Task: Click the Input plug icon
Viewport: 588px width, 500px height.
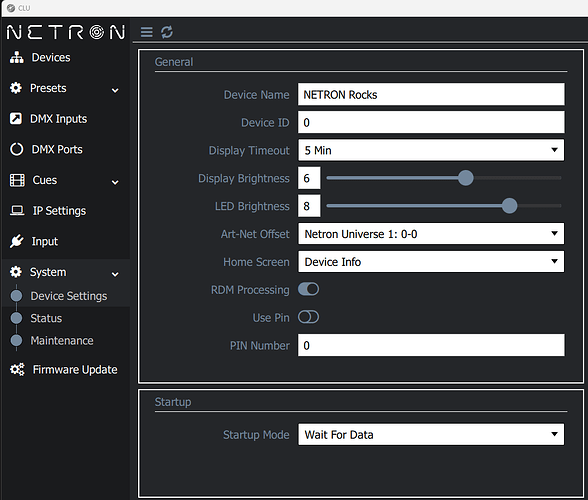Action: pyautogui.click(x=16, y=241)
